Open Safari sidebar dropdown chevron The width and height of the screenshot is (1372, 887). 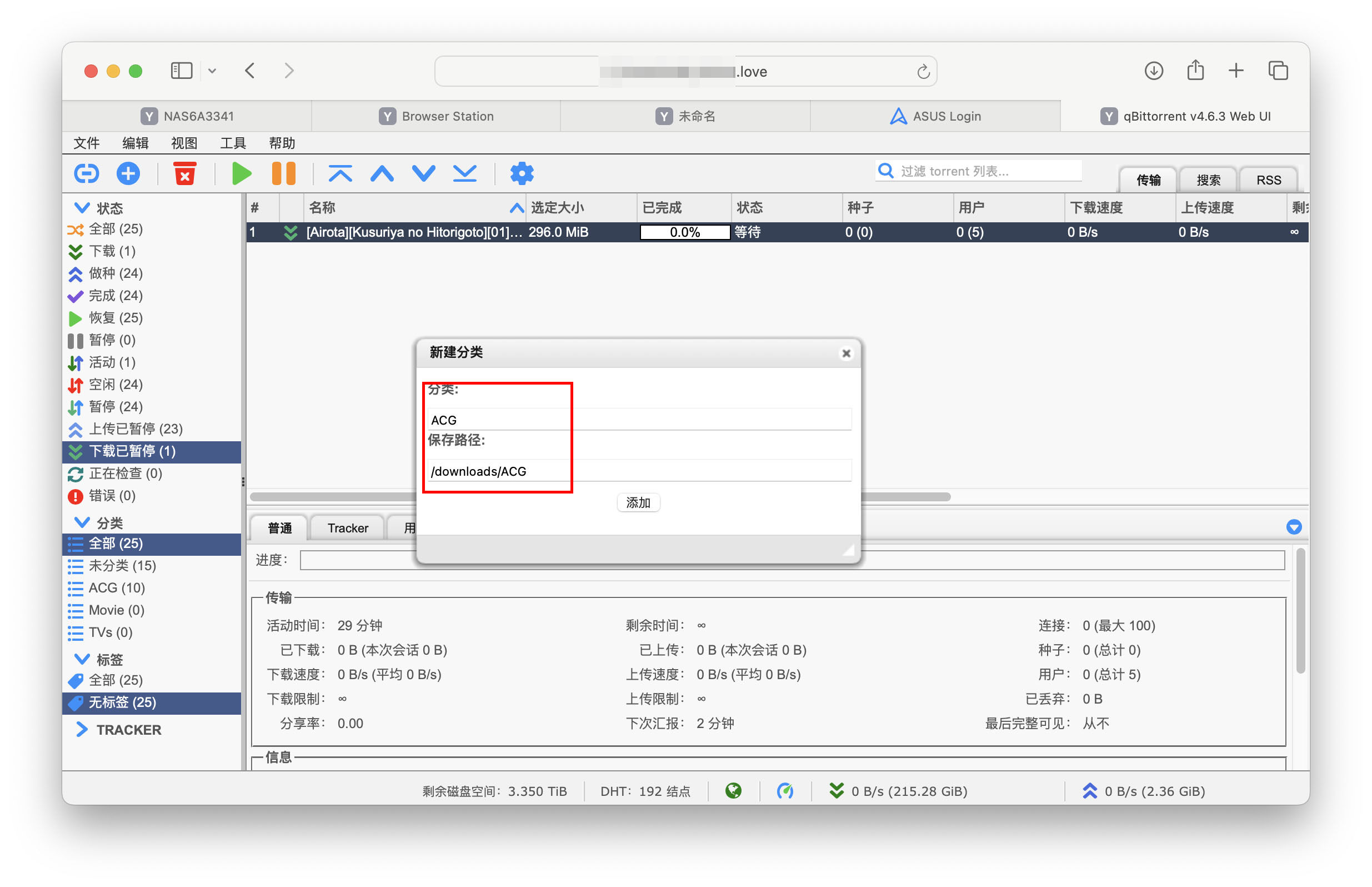point(212,71)
